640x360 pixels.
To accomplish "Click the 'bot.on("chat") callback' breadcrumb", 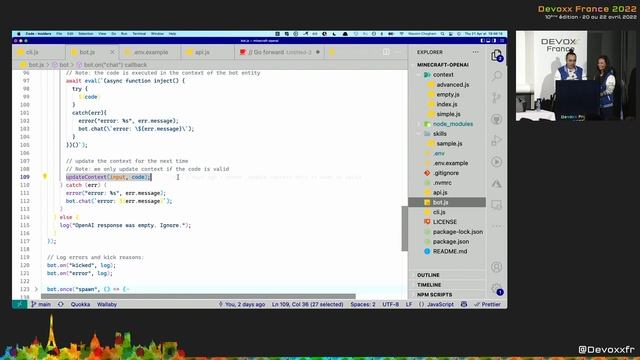I will click(115, 65).
